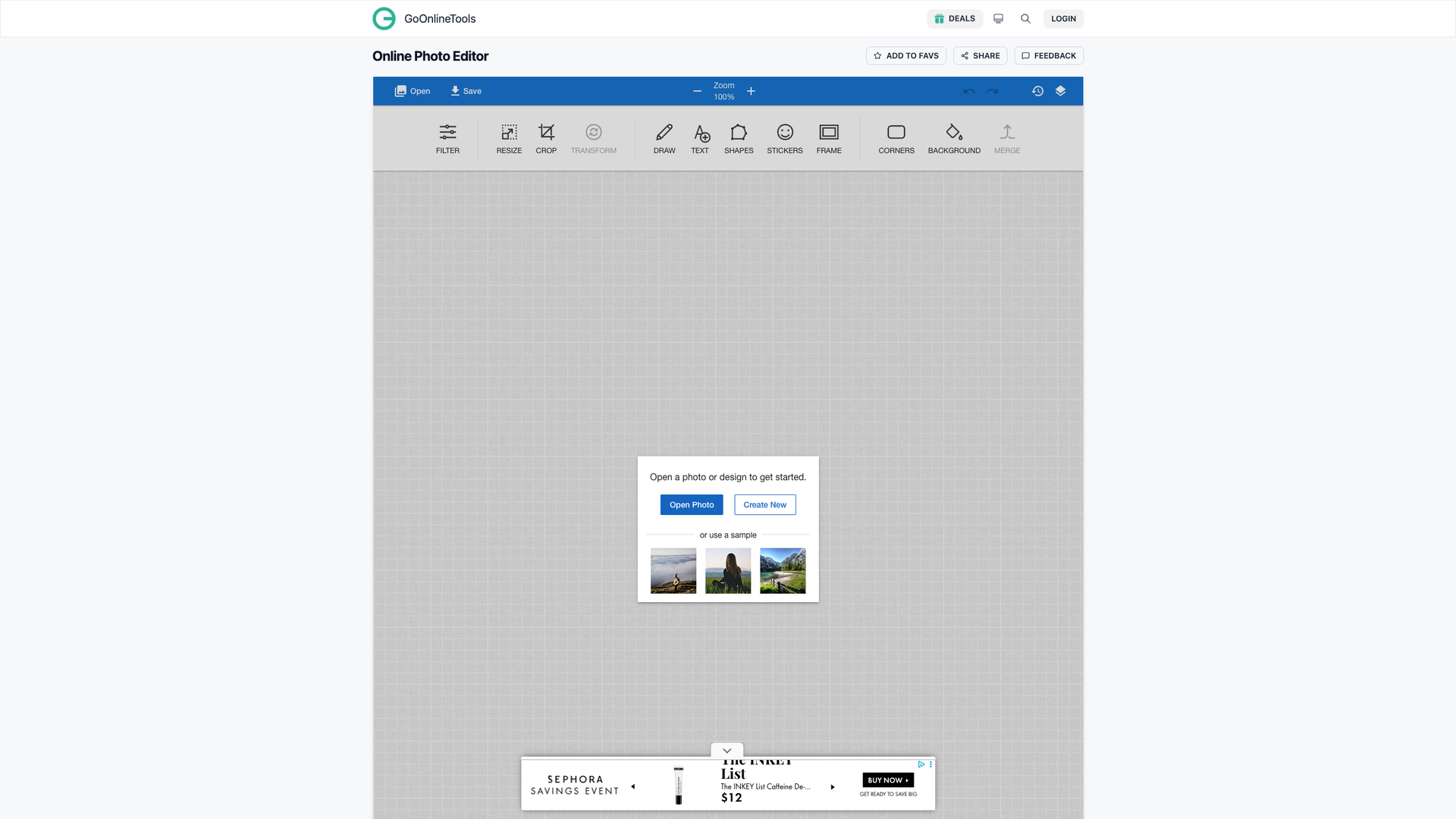Open the Resize tool
1456x819 pixels.
point(508,138)
